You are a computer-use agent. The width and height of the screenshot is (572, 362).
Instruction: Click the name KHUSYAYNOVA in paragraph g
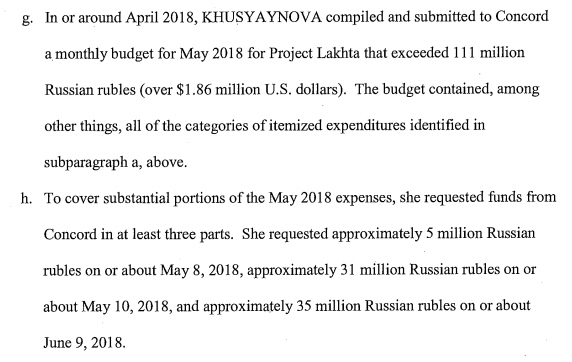coord(262,17)
